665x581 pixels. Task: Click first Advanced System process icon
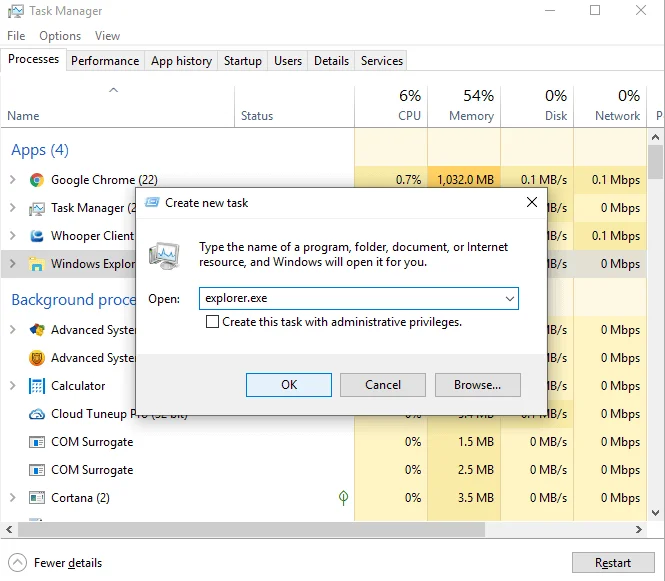pyautogui.click(x=37, y=330)
